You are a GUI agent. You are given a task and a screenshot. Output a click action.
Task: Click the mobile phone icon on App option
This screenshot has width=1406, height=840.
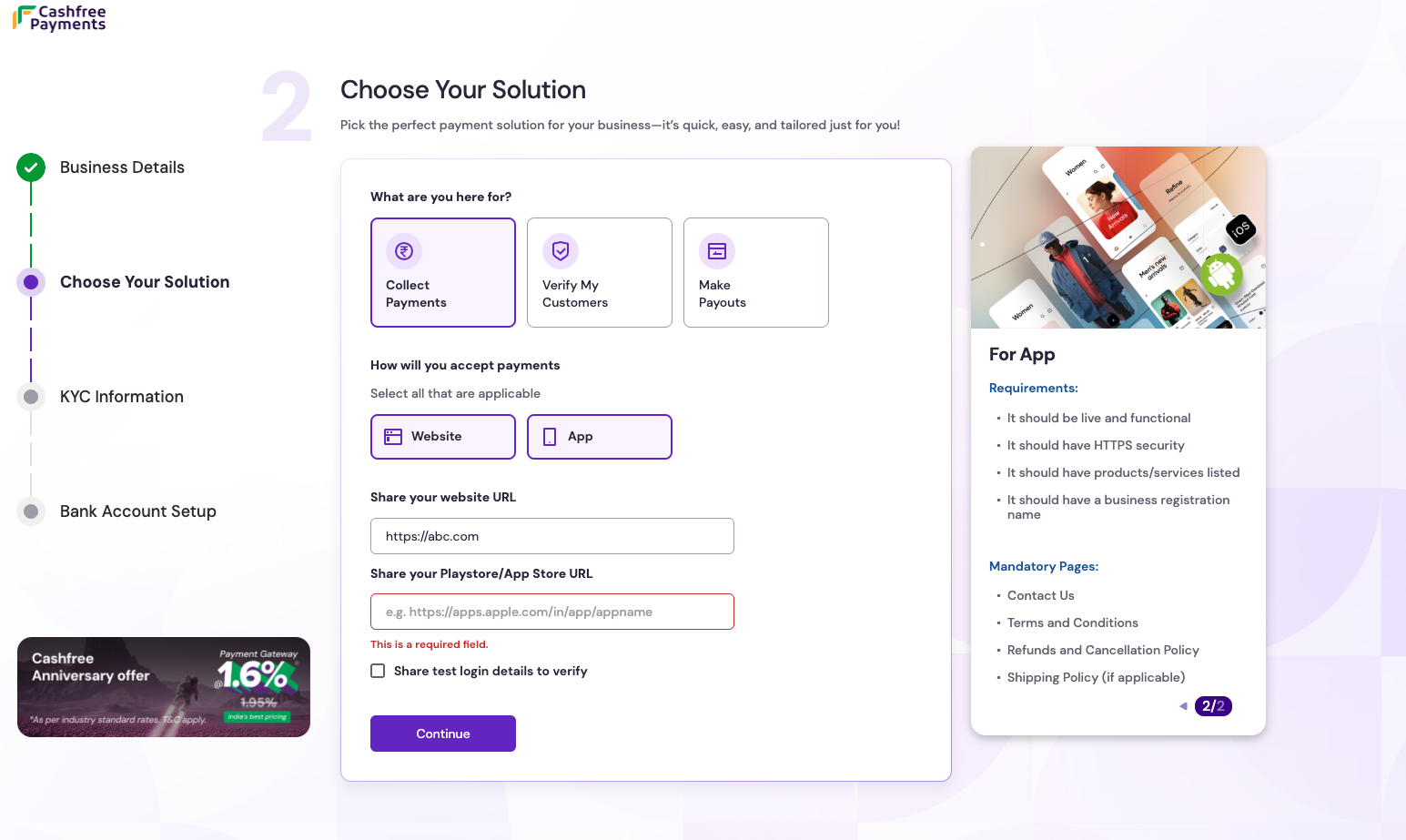(549, 436)
